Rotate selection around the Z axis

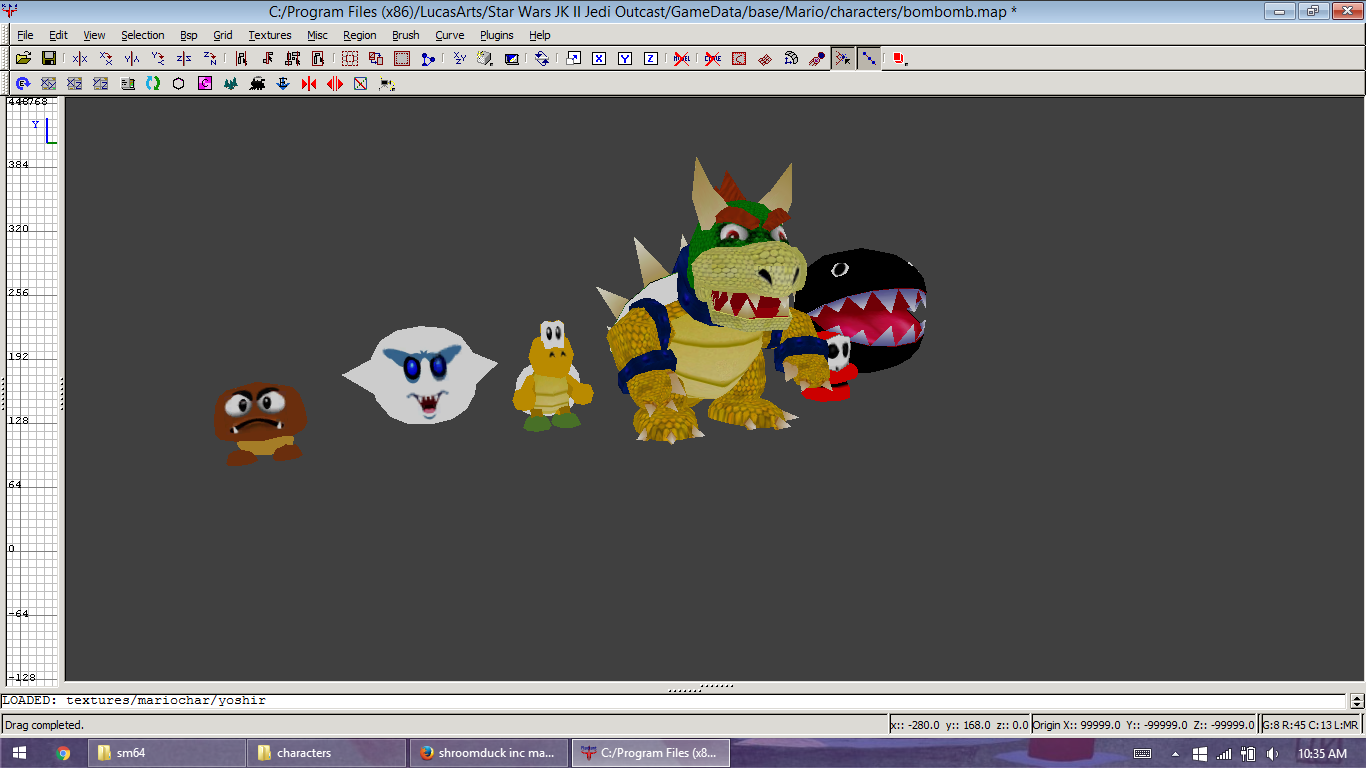click(x=210, y=59)
